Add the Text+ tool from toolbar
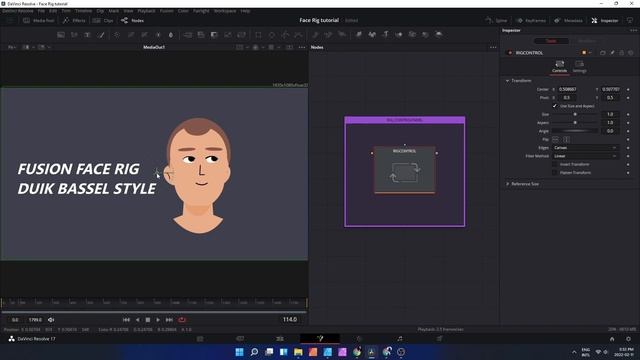Image resolution: width=640 pixels, height=360 pixels. [x=88, y=35]
